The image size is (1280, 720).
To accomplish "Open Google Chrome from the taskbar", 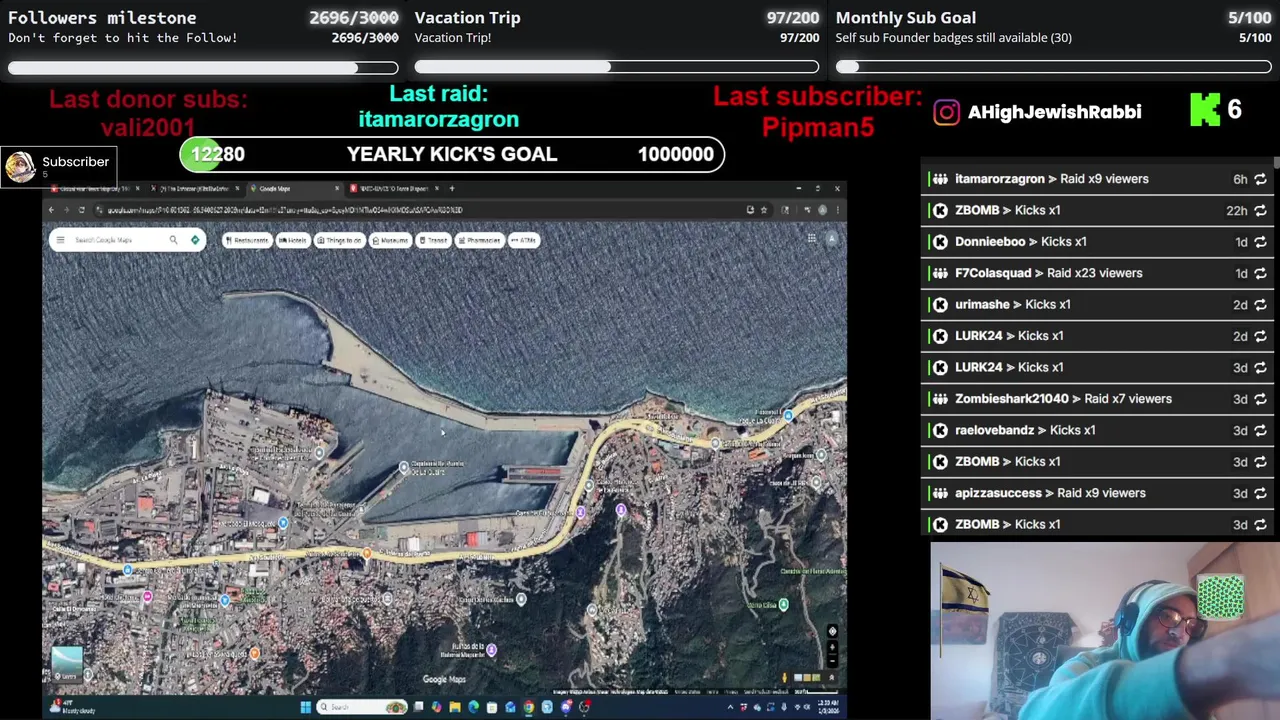I will (529, 707).
